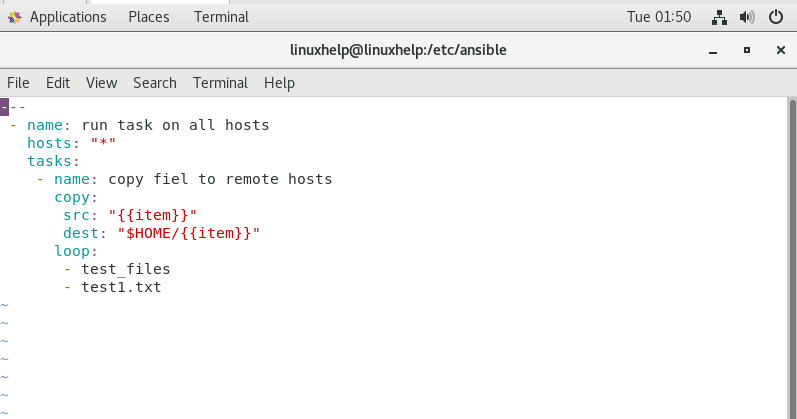The image size is (797, 419).
Task: Minimize the terminal window
Action: coord(713,50)
